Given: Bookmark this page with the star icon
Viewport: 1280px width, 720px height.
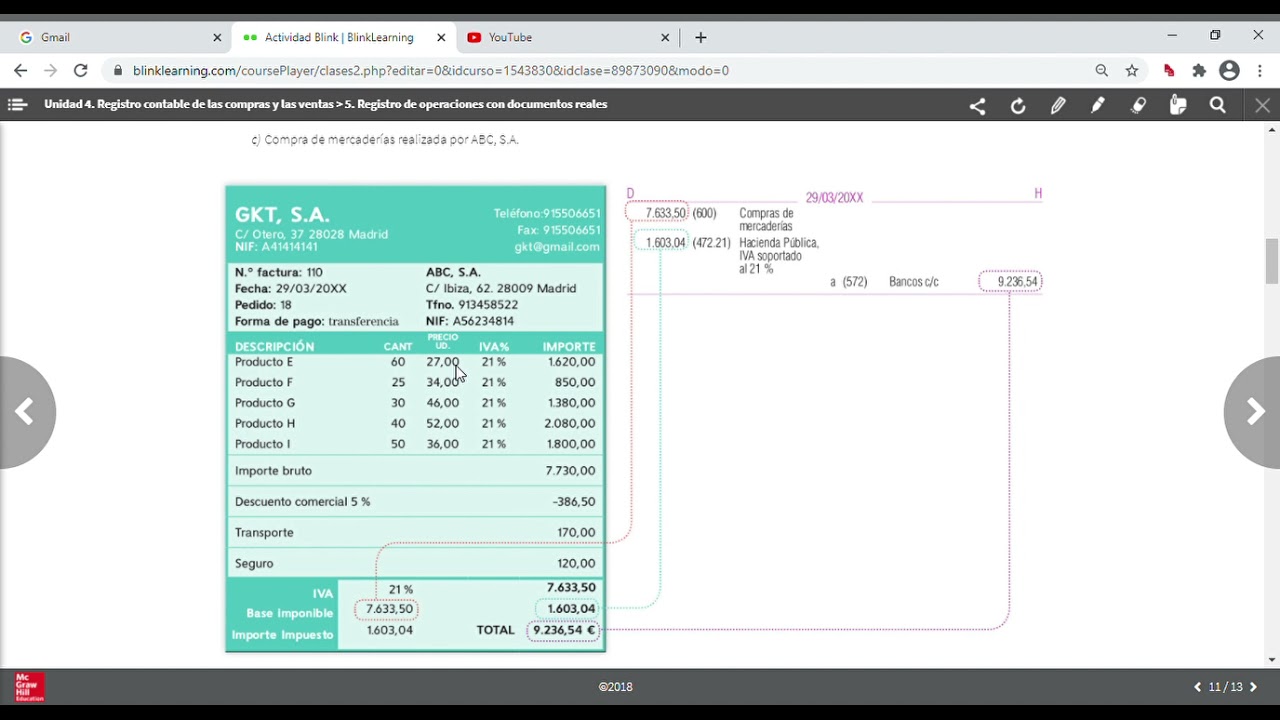Looking at the screenshot, I should tap(1132, 71).
